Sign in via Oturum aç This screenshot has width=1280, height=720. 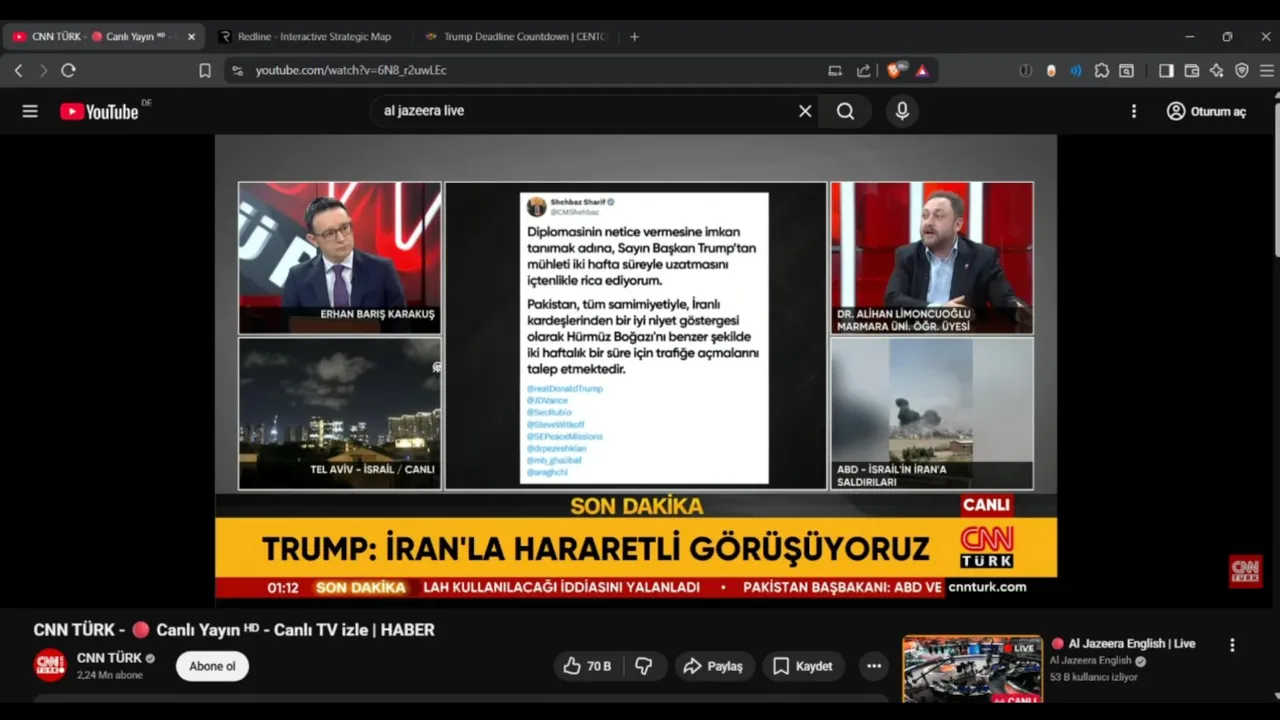point(1207,111)
